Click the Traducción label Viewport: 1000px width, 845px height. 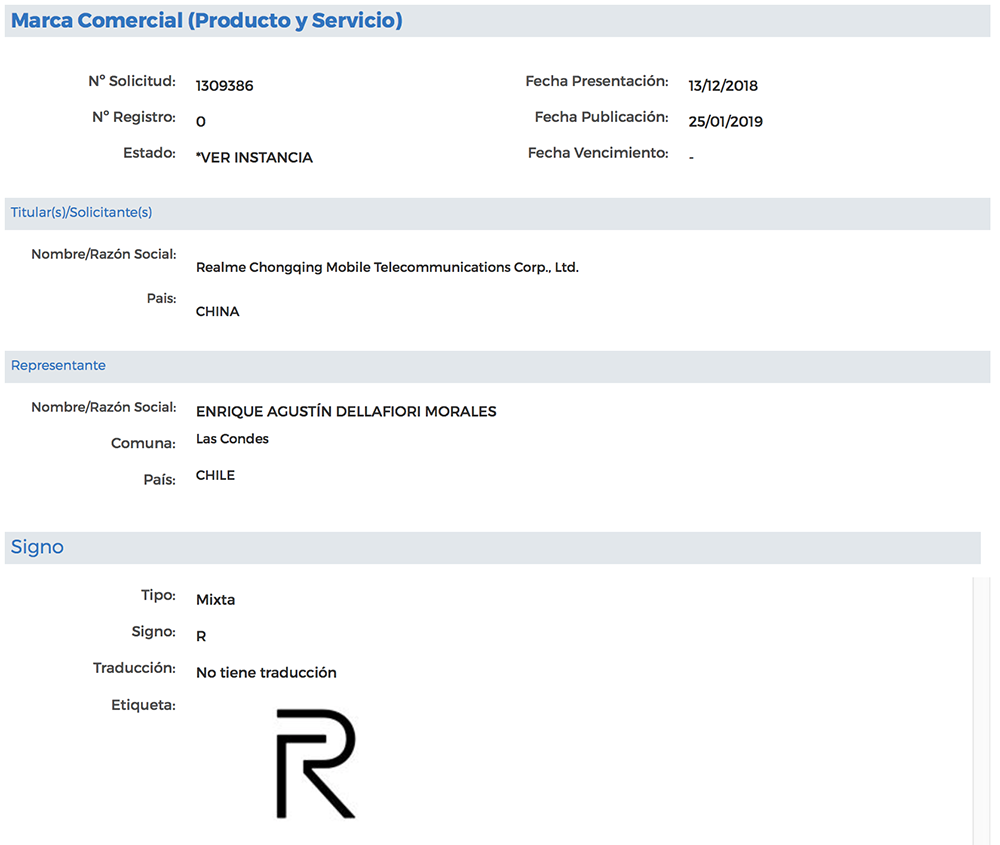coord(135,668)
